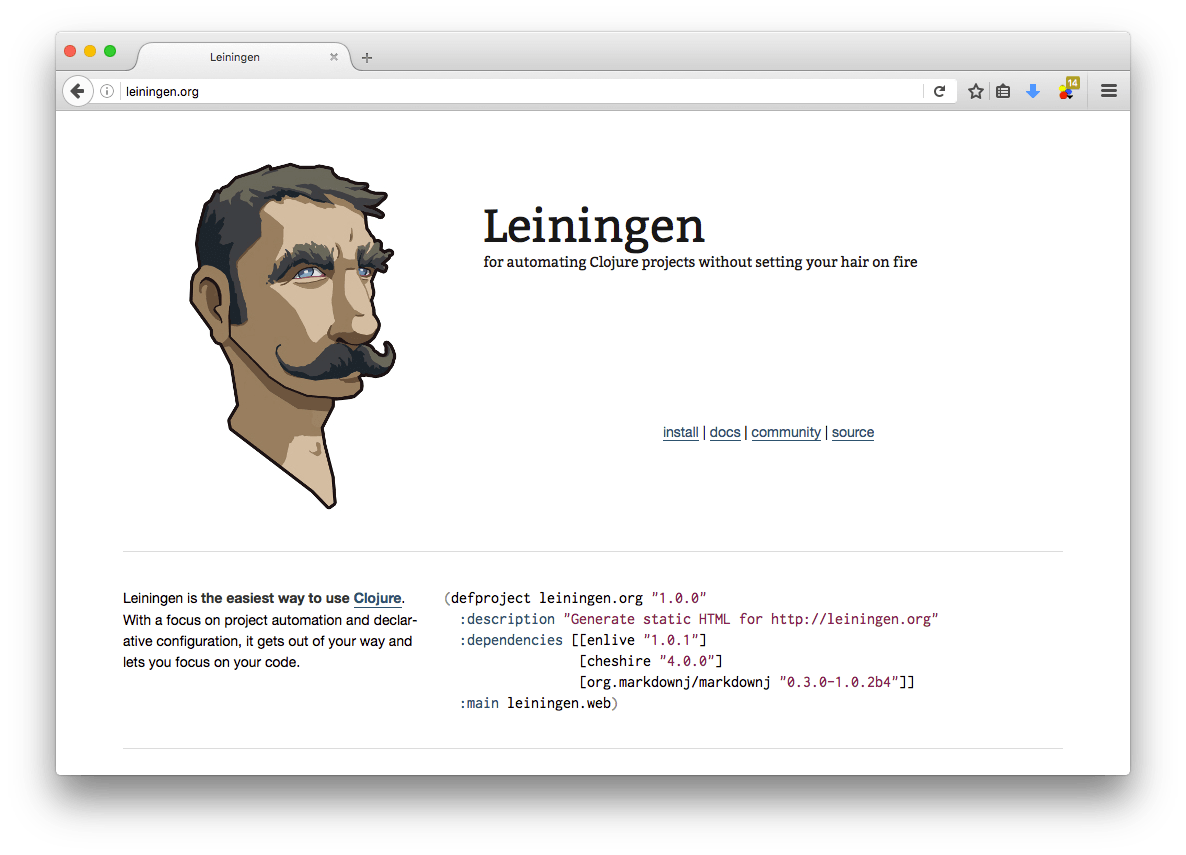Screen dimensions: 1186x855
Task: Open the hamburger browser menu
Action: [1109, 92]
